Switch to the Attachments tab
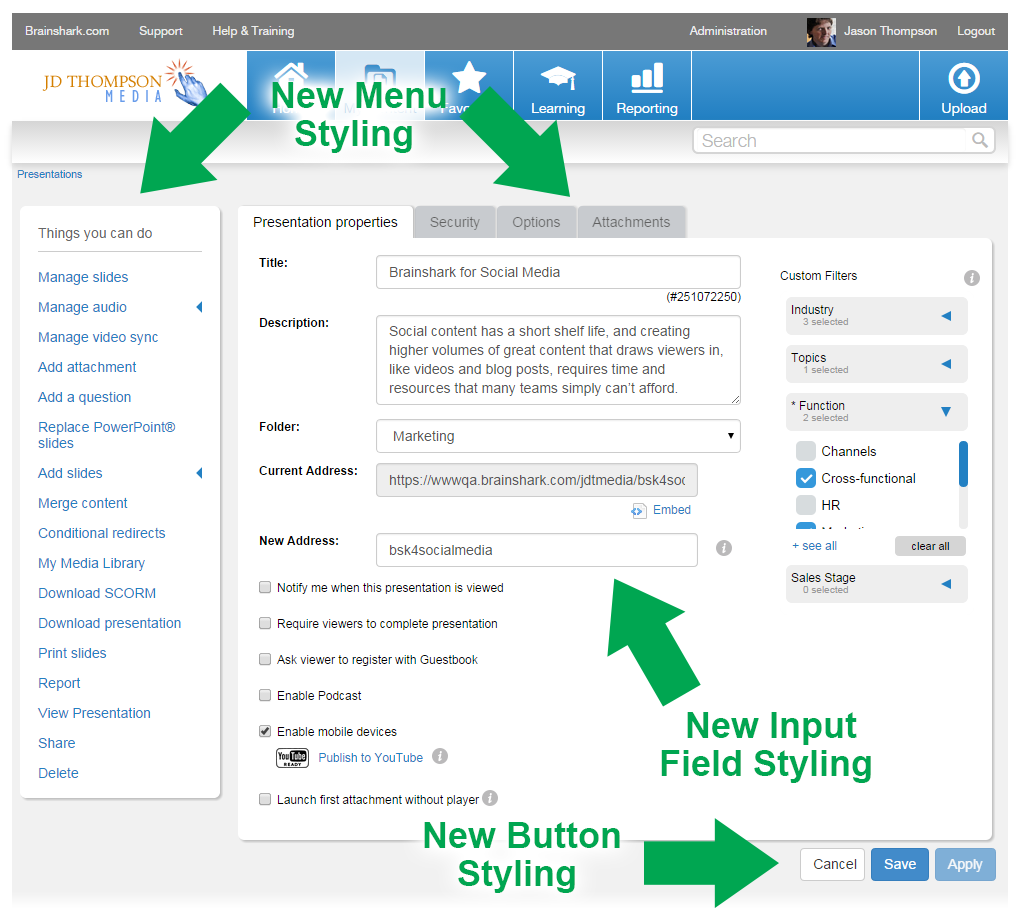Viewport: 1020px width, 916px height. pyautogui.click(x=631, y=222)
